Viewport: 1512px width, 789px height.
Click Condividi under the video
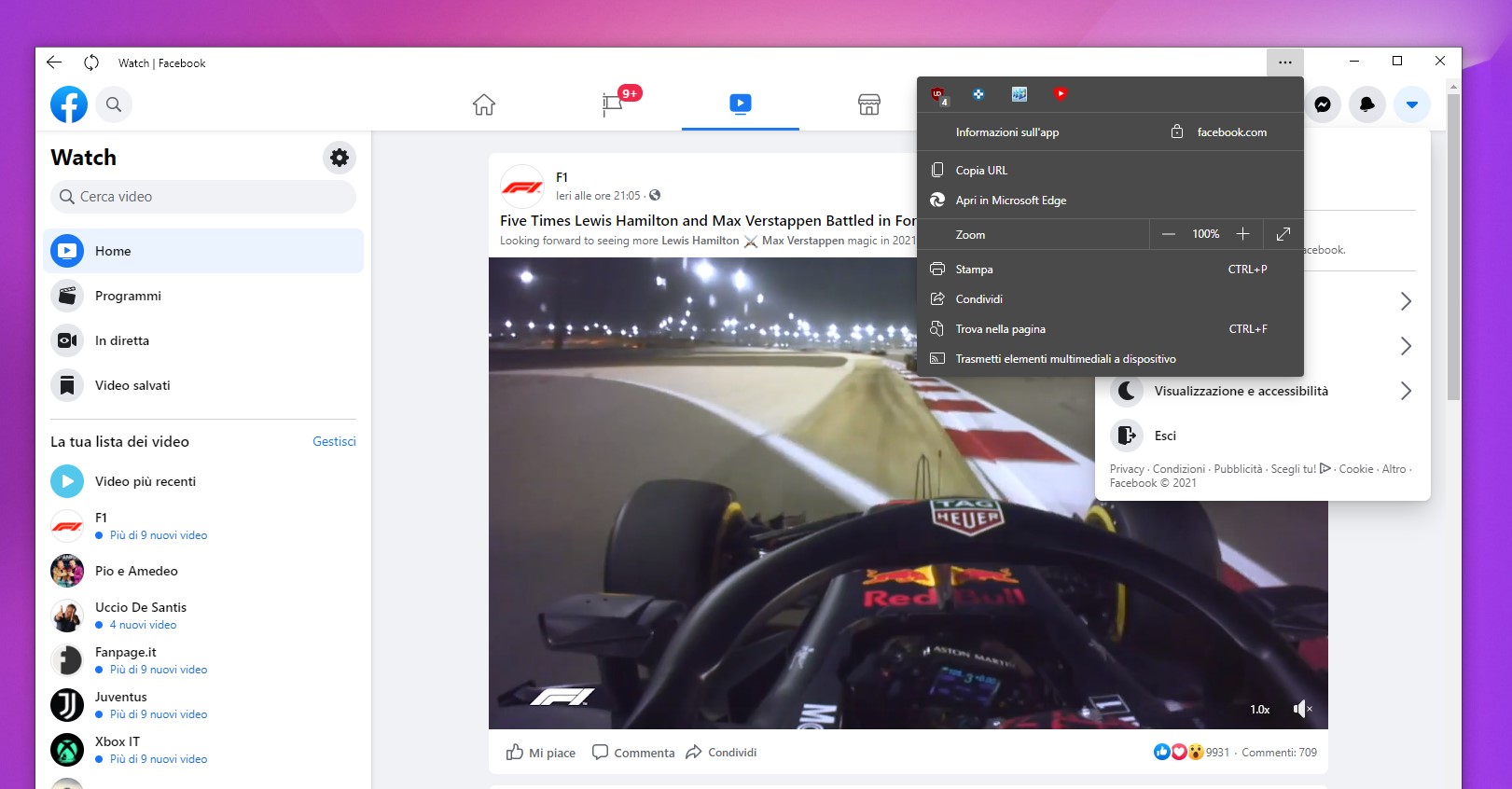[x=721, y=753]
